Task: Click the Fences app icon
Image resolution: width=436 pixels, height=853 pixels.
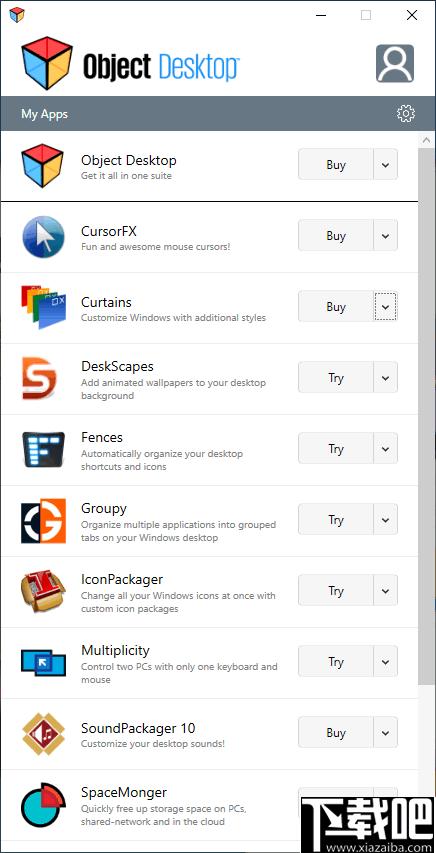Action: pos(44,449)
